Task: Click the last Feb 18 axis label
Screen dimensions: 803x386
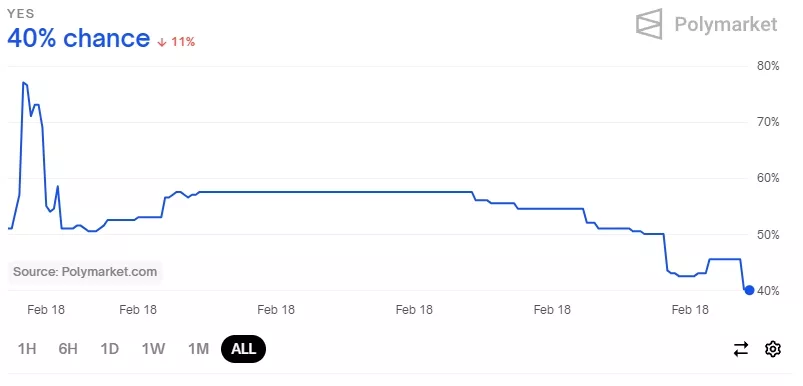Action: 690,310
